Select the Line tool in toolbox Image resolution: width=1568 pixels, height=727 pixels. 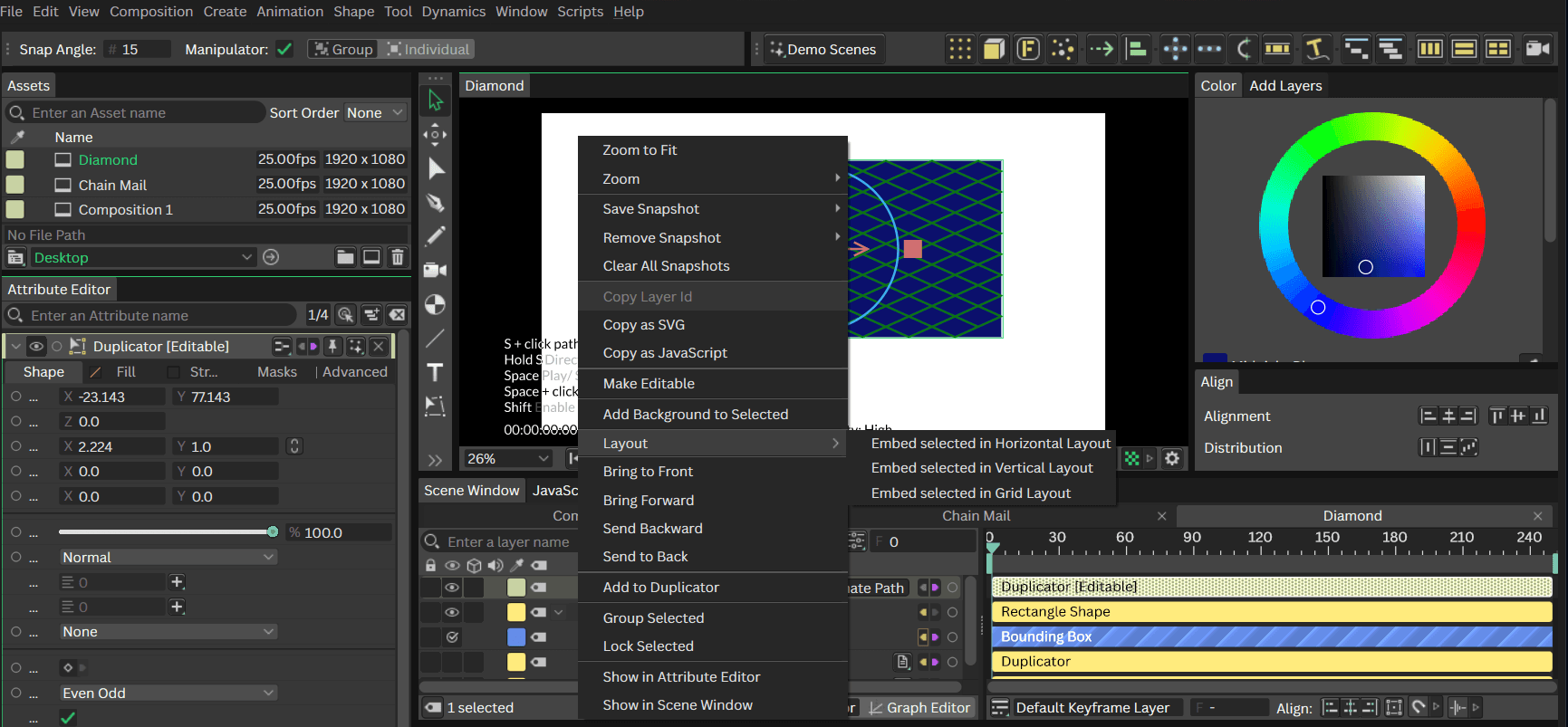(x=436, y=338)
